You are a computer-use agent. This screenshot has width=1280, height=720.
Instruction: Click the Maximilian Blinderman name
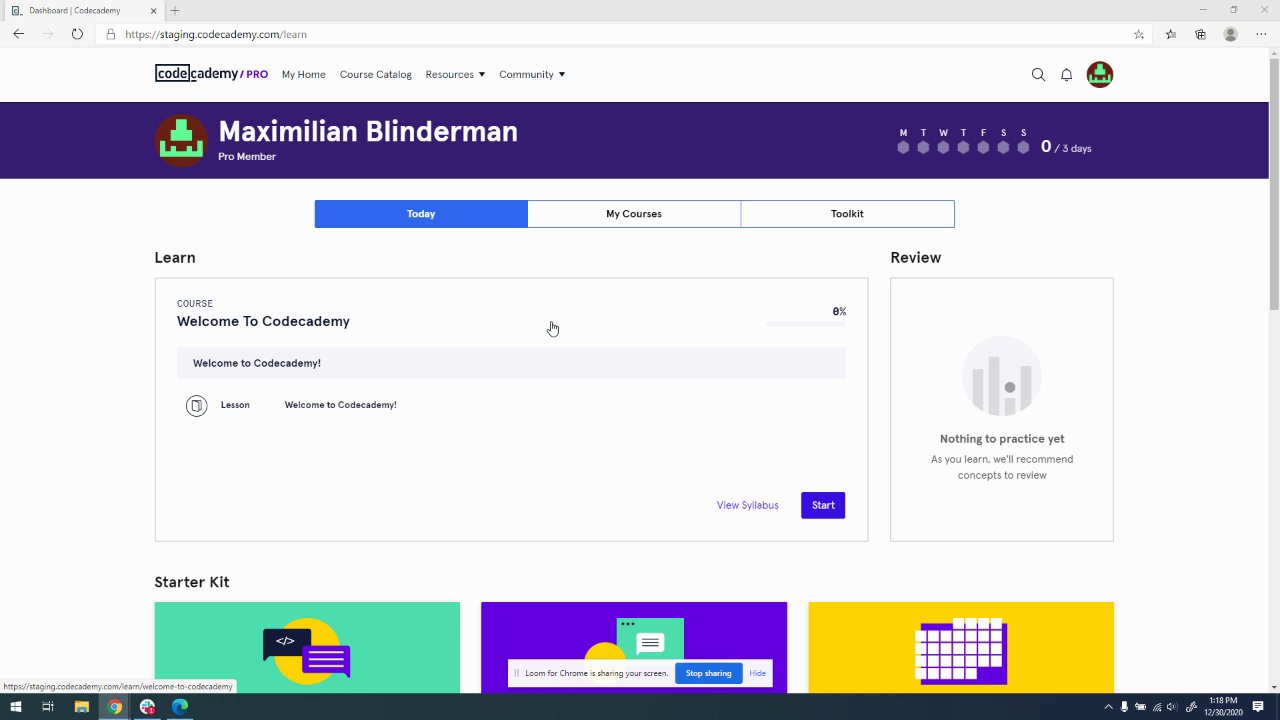click(x=368, y=132)
